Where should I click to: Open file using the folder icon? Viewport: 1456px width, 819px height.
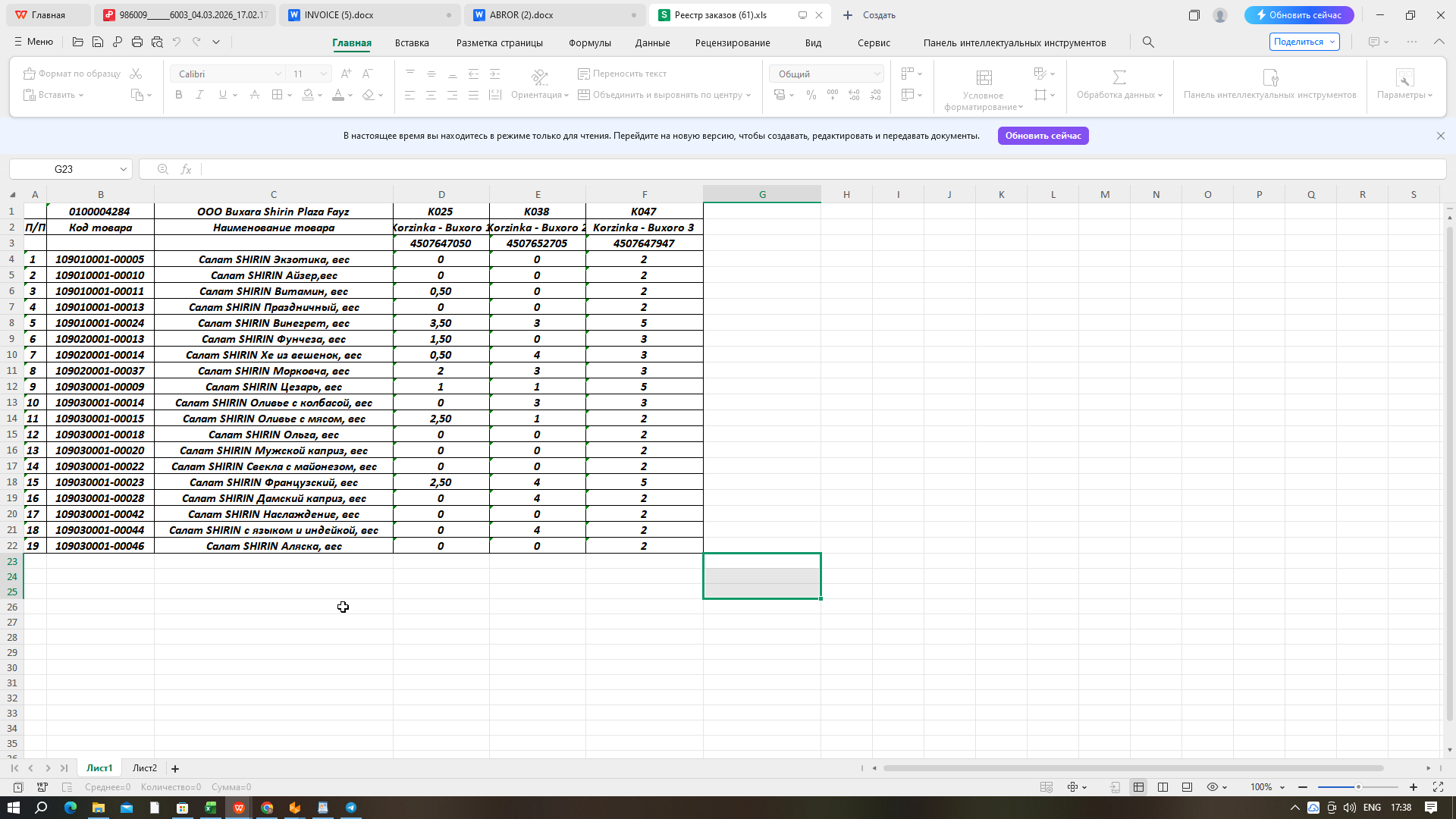tap(78, 42)
